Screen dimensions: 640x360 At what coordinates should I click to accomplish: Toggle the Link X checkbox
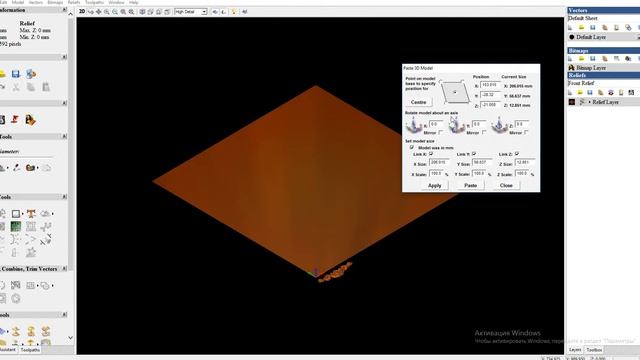pyautogui.click(x=431, y=154)
